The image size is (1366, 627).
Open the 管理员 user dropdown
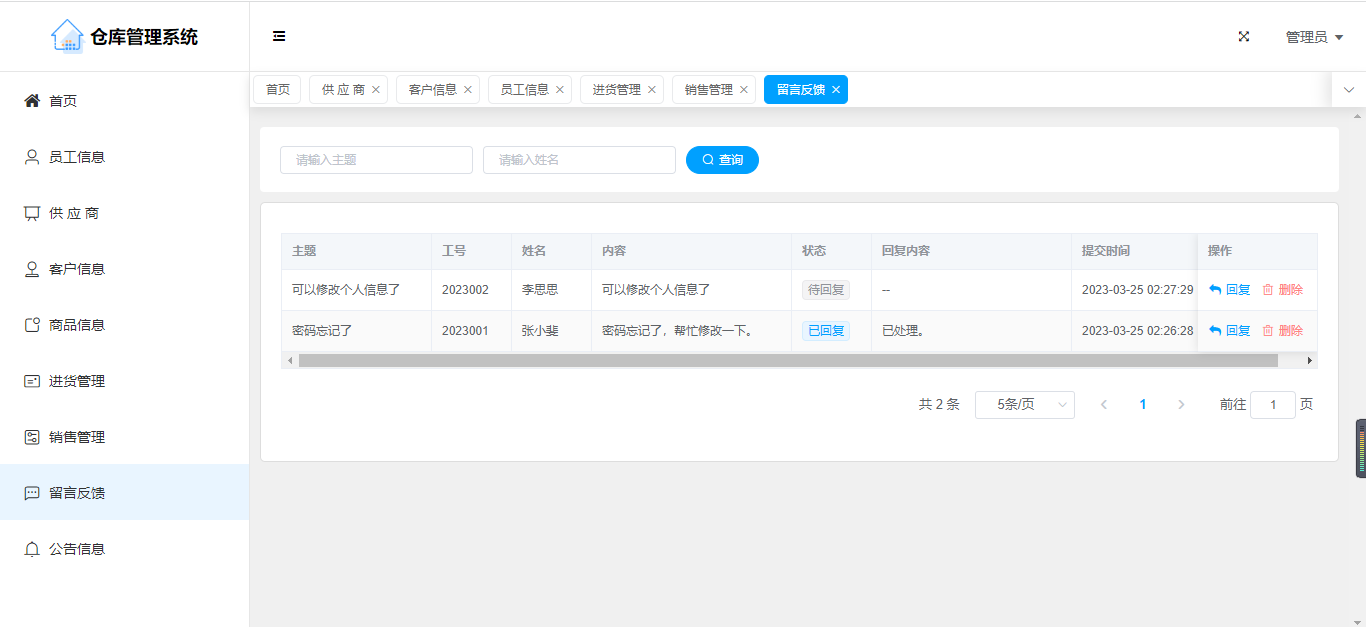tap(1313, 37)
